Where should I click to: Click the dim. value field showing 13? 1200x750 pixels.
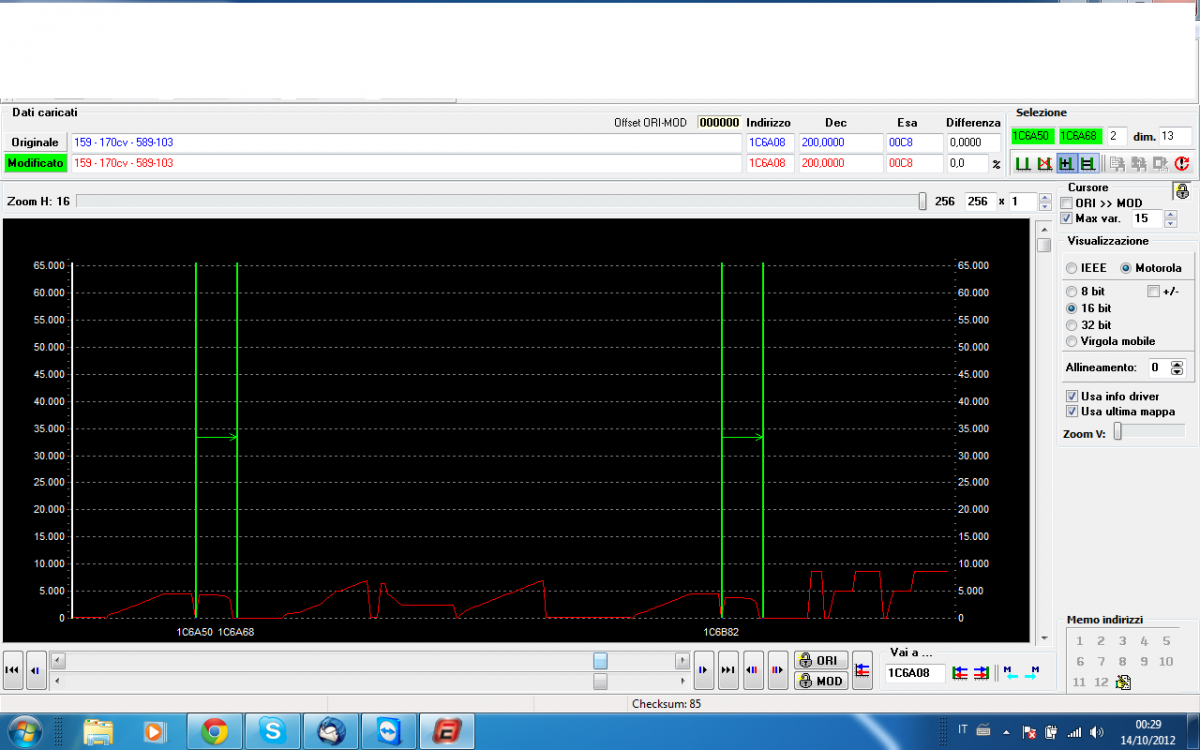click(1175, 135)
